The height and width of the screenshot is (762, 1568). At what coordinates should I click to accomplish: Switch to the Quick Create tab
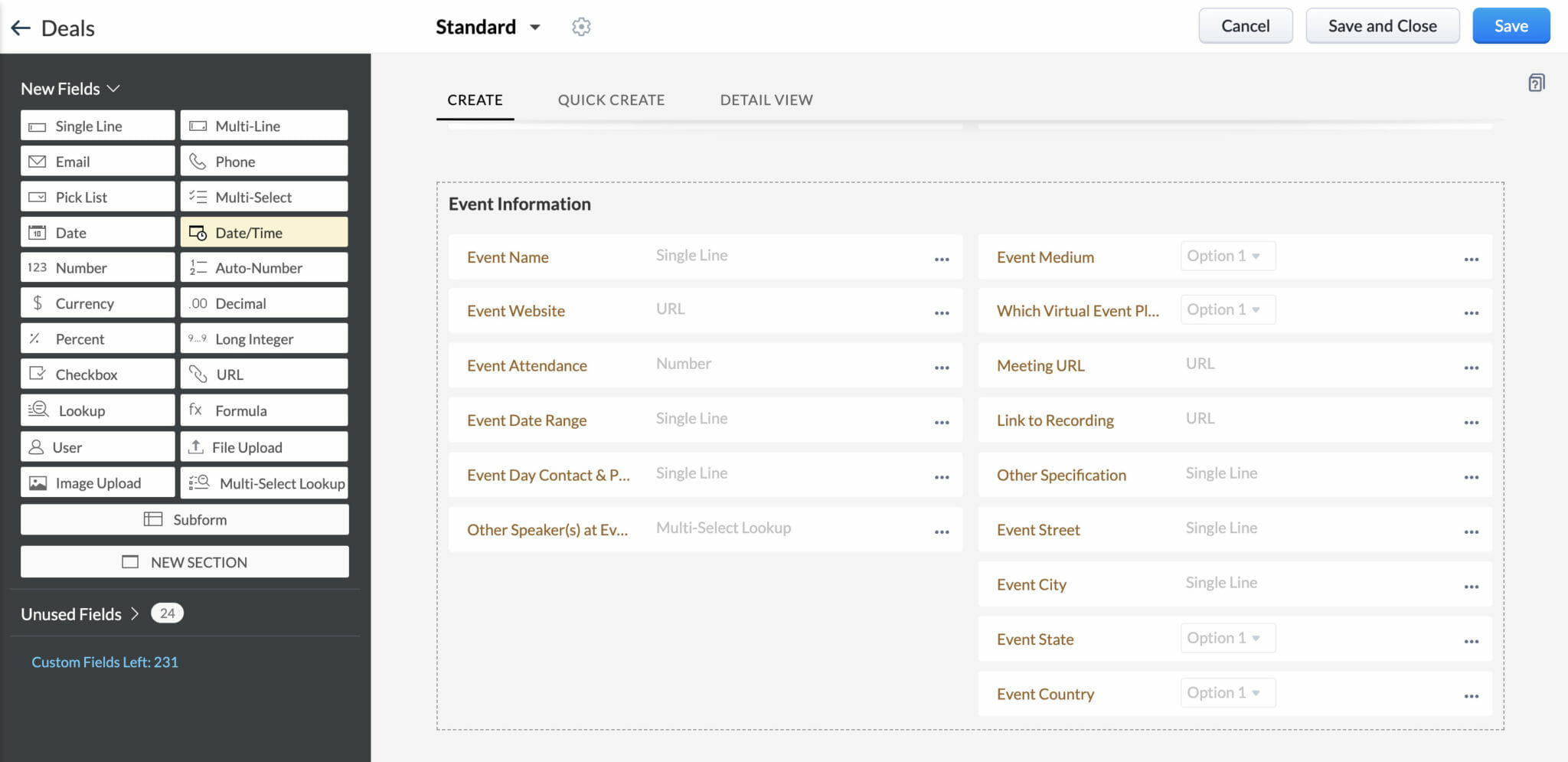coord(611,100)
